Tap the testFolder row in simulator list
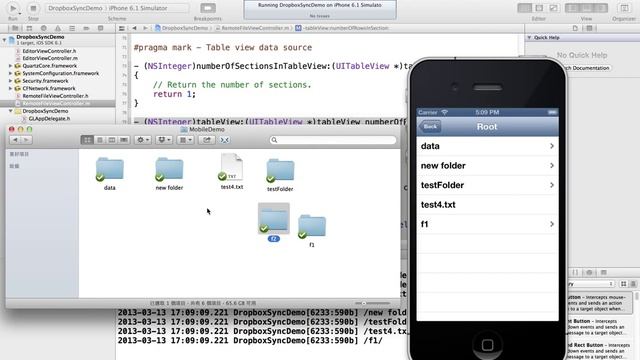This screenshot has height=360, width=640. (x=487, y=185)
